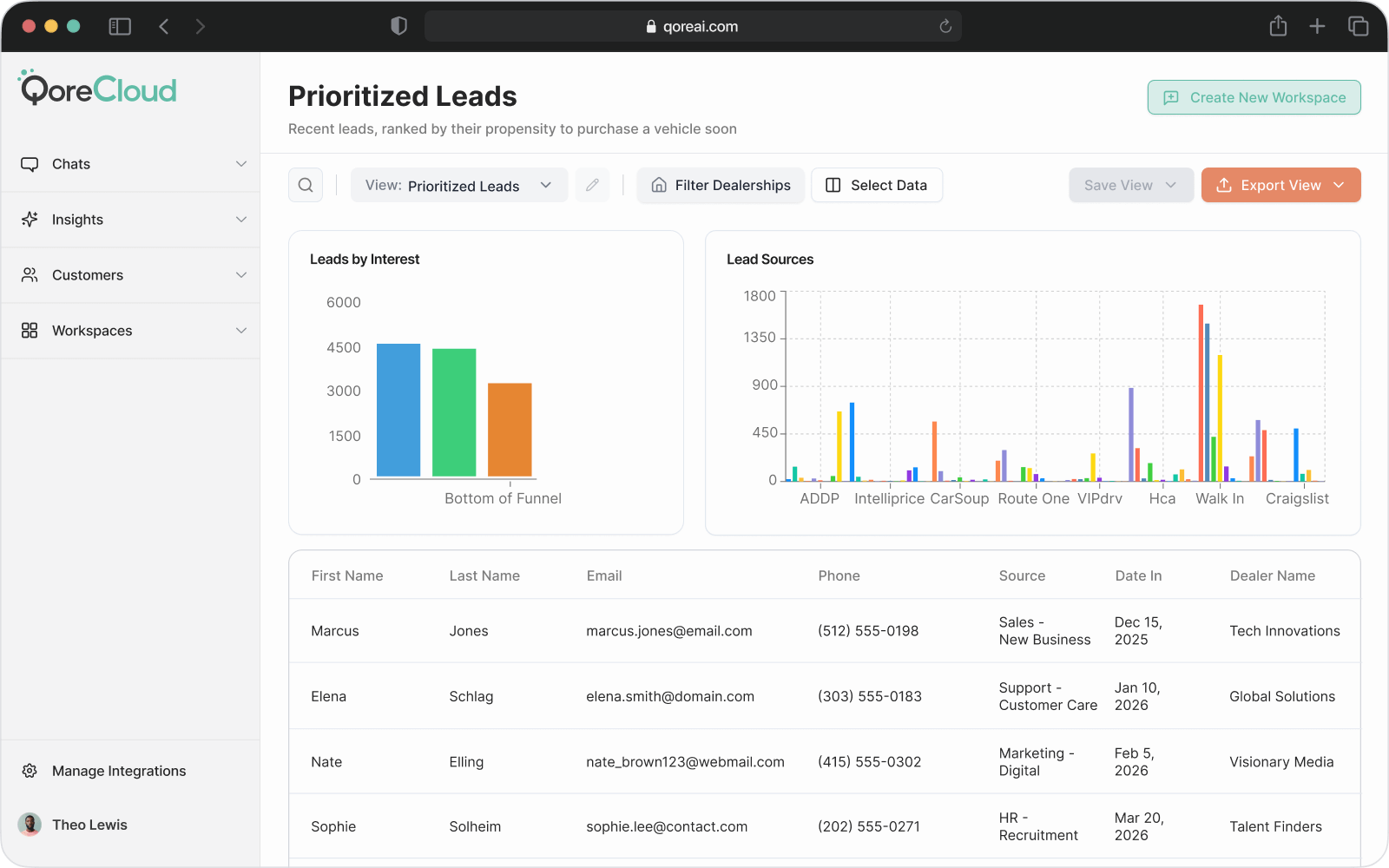Click Theo Lewis profile avatar
The height and width of the screenshot is (868, 1389).
tap(30, 825)
